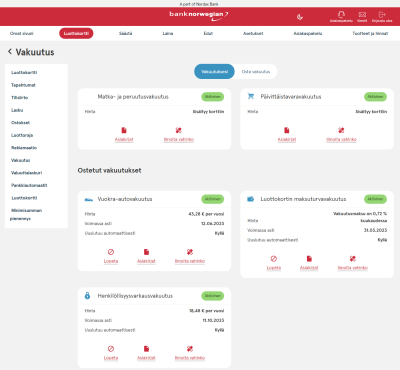Open Laina in navigation bar
Viewport: 400px width, 370px height.
click(168, 33)
